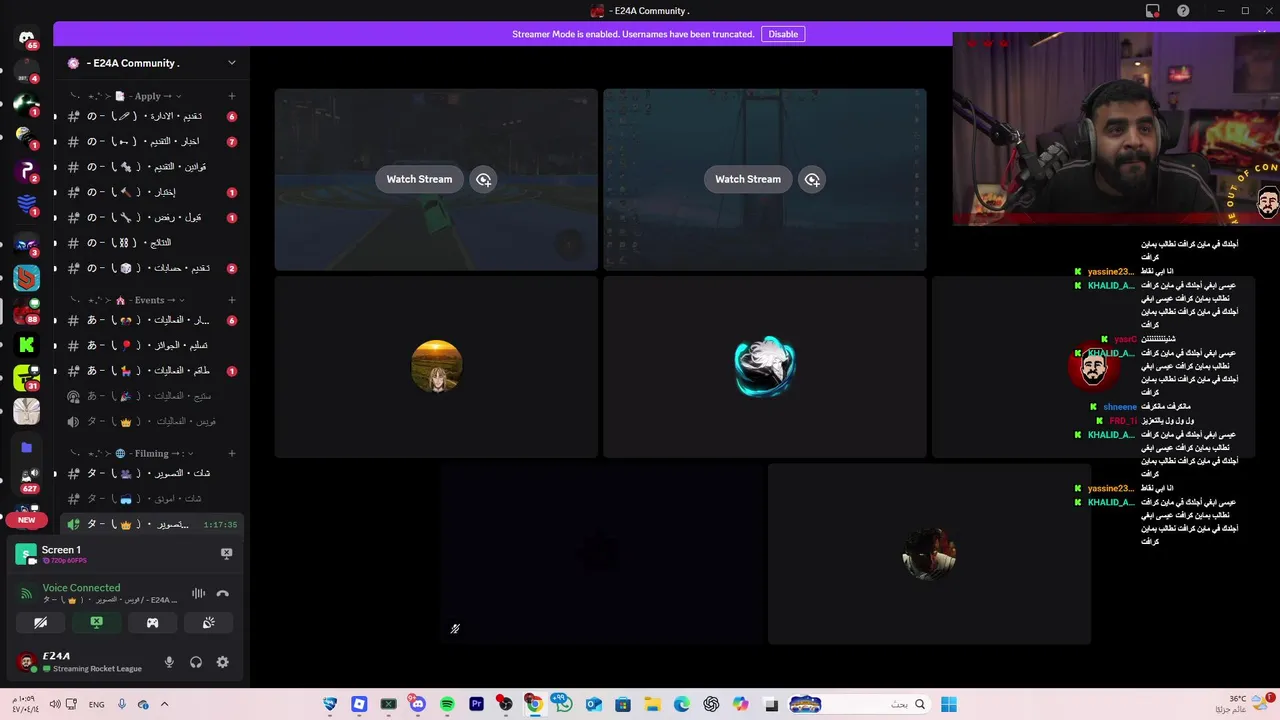Open channel شات • اموتي
1280x720 pixels.
152,498
